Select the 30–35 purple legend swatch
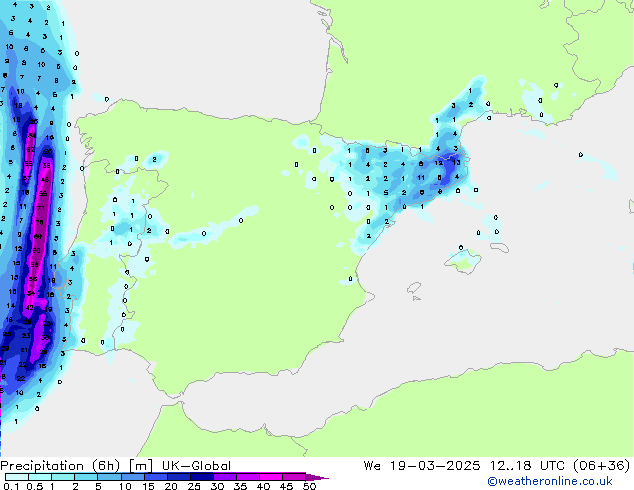634x490 pixels. (x=225, y=477)
